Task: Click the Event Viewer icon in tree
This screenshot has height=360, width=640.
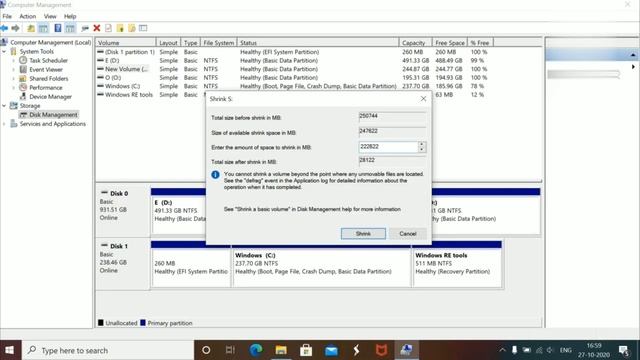Action: coord(23,69)
